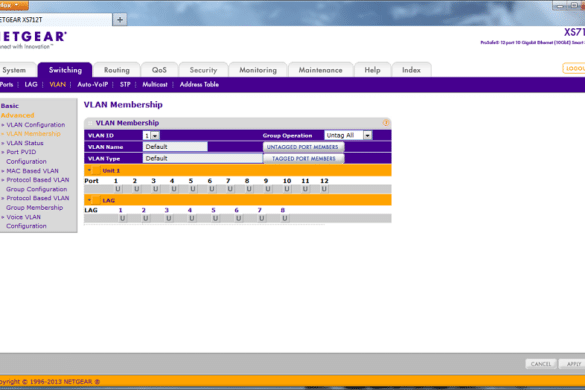Toggle membership box for port 5
This screenshot has height=390, width=585.
coord(193,189)
